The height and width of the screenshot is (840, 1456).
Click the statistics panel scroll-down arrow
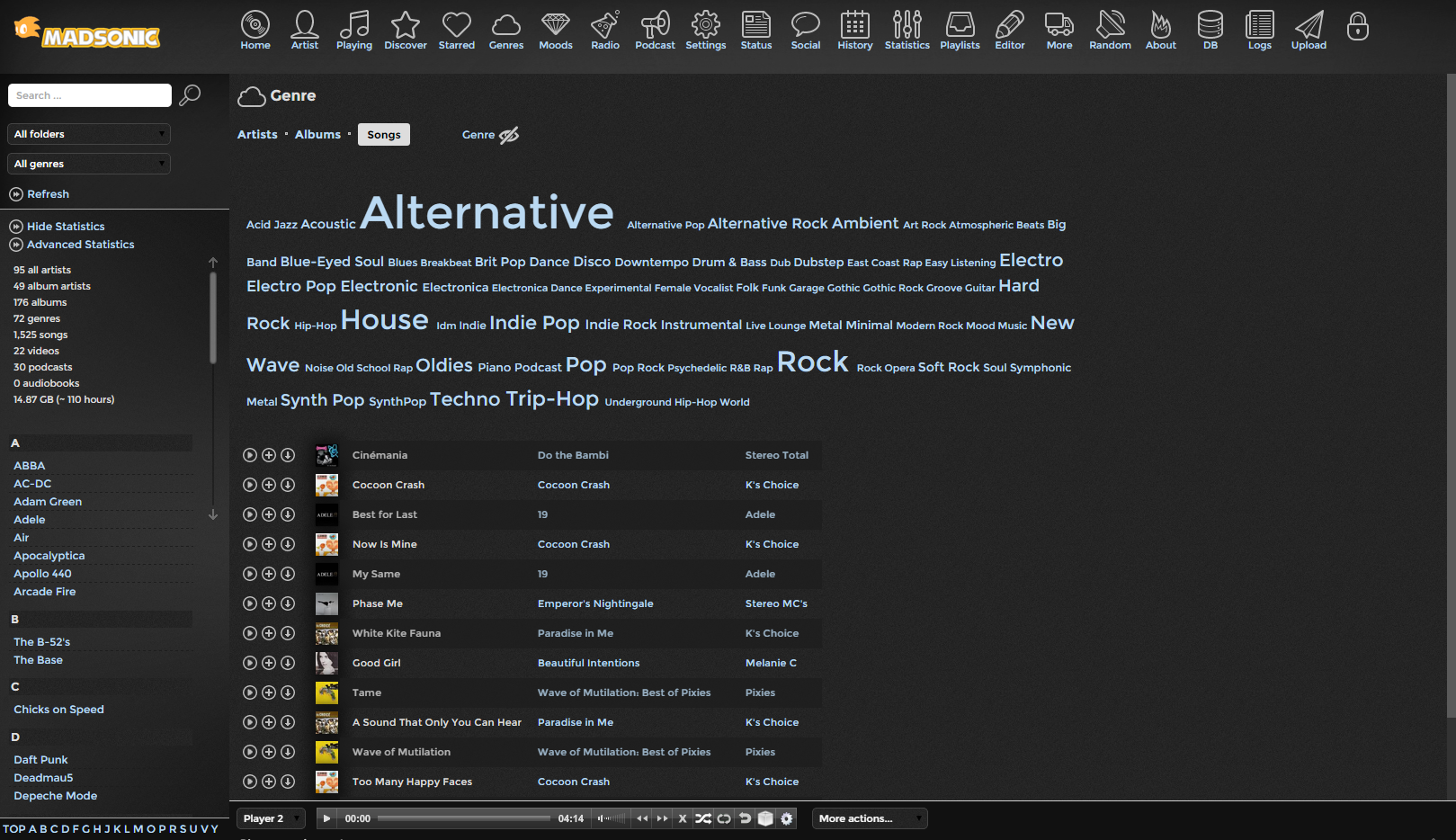213,514
